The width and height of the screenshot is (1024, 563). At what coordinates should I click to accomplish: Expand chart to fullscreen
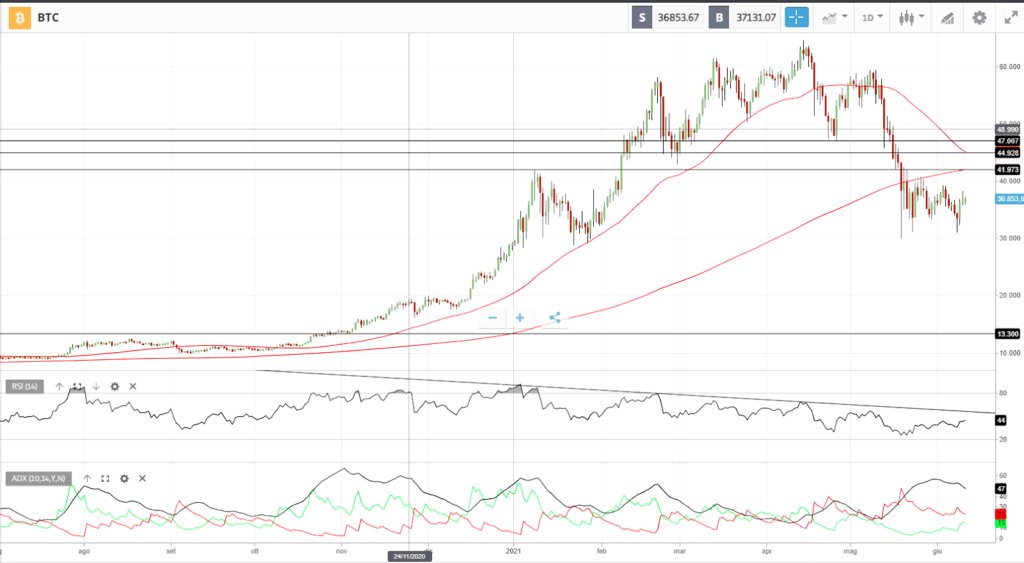[x=1011, y=18]
